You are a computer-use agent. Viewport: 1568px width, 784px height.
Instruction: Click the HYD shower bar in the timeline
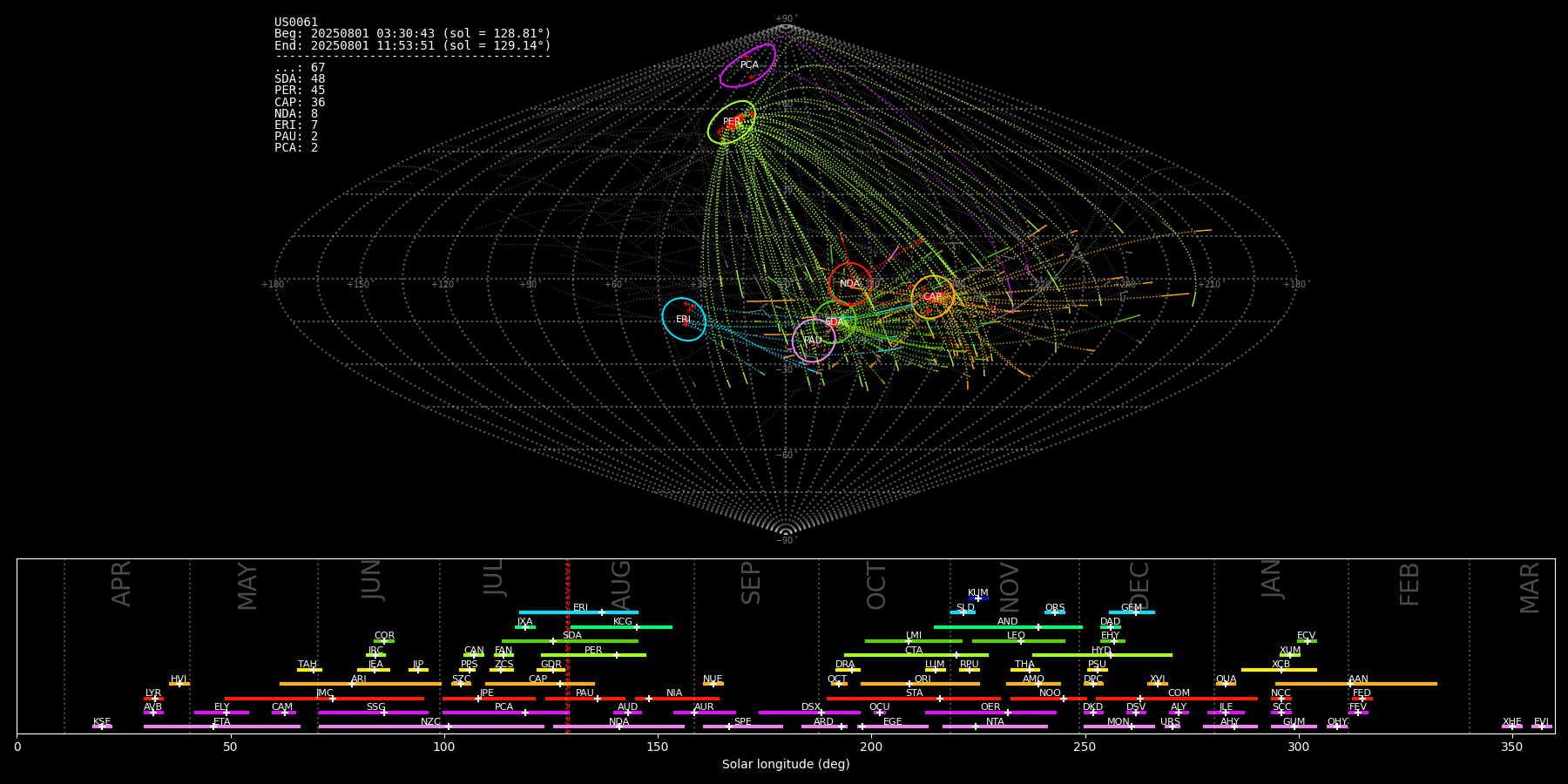click(x=1102, y=655)
